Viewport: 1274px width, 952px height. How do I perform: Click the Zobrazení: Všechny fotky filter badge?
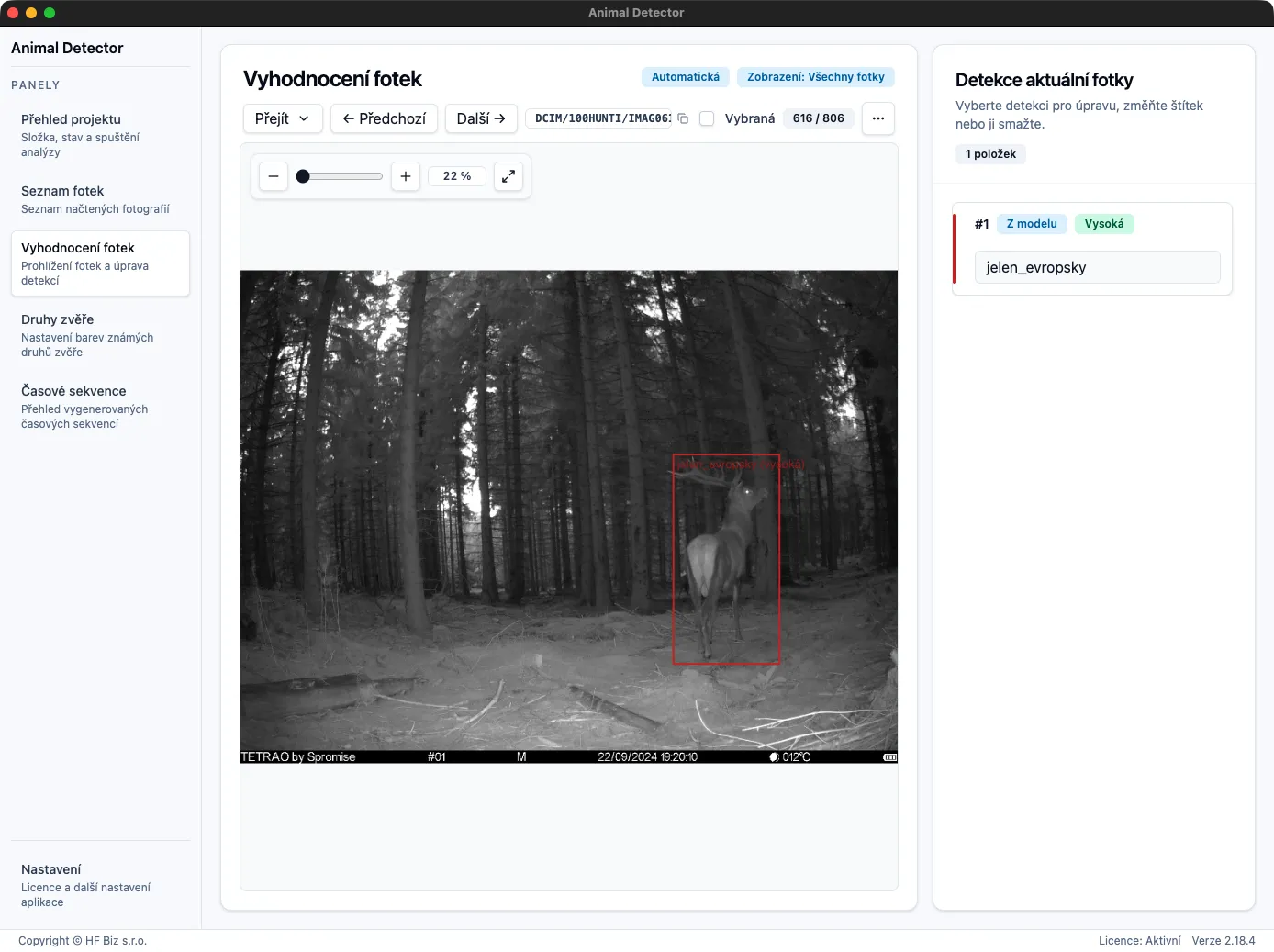coord(816,77)
